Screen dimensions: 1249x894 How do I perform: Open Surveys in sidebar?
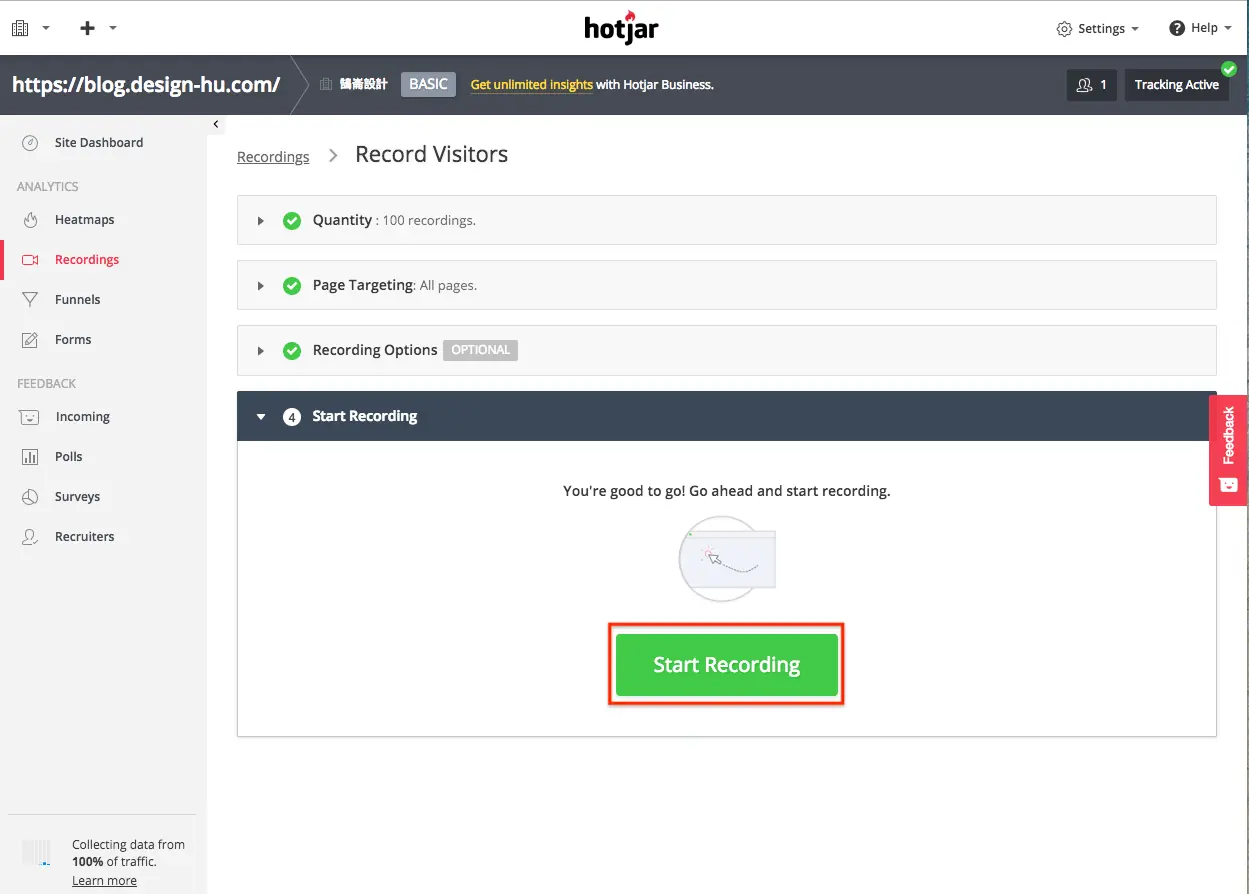click(x=78, y=497)
